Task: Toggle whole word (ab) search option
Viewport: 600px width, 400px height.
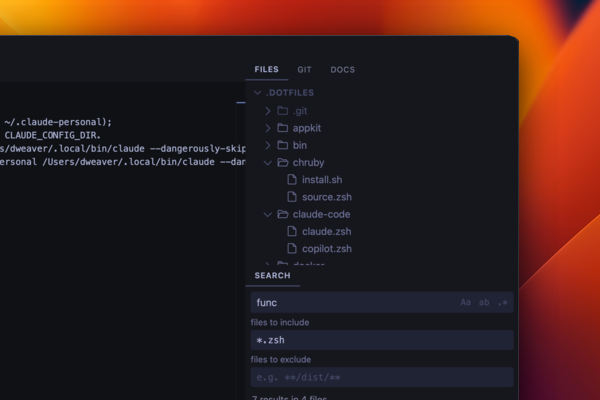Action: [x=484, y=302]
